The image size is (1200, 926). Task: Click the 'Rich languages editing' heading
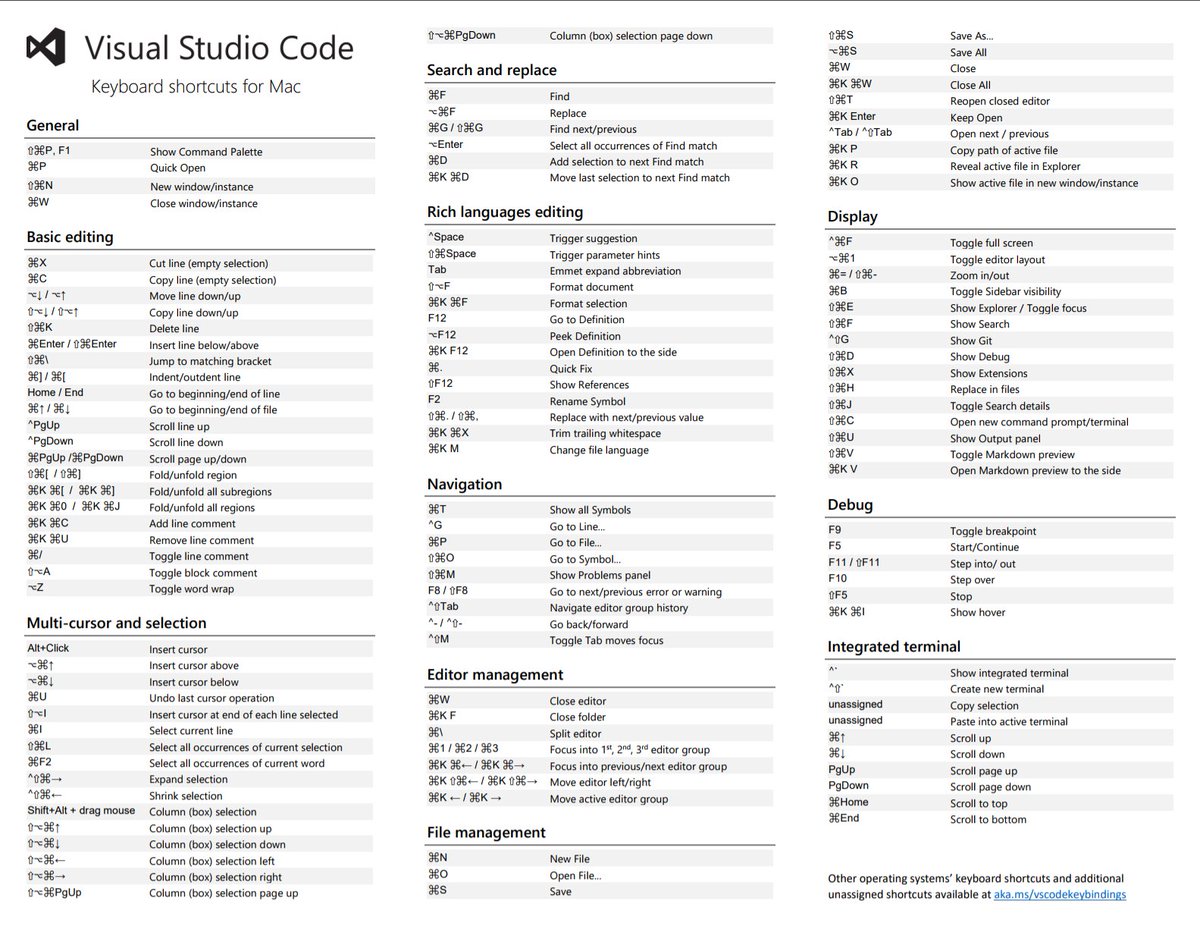505,212
